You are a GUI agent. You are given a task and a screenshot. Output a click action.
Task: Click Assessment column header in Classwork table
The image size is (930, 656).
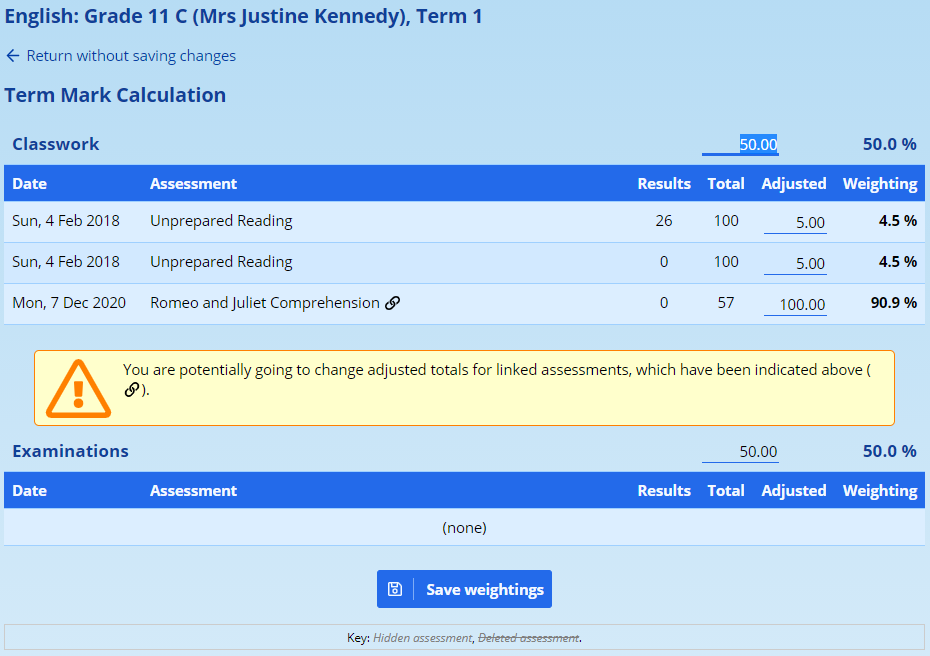click(x=193, y=184)
